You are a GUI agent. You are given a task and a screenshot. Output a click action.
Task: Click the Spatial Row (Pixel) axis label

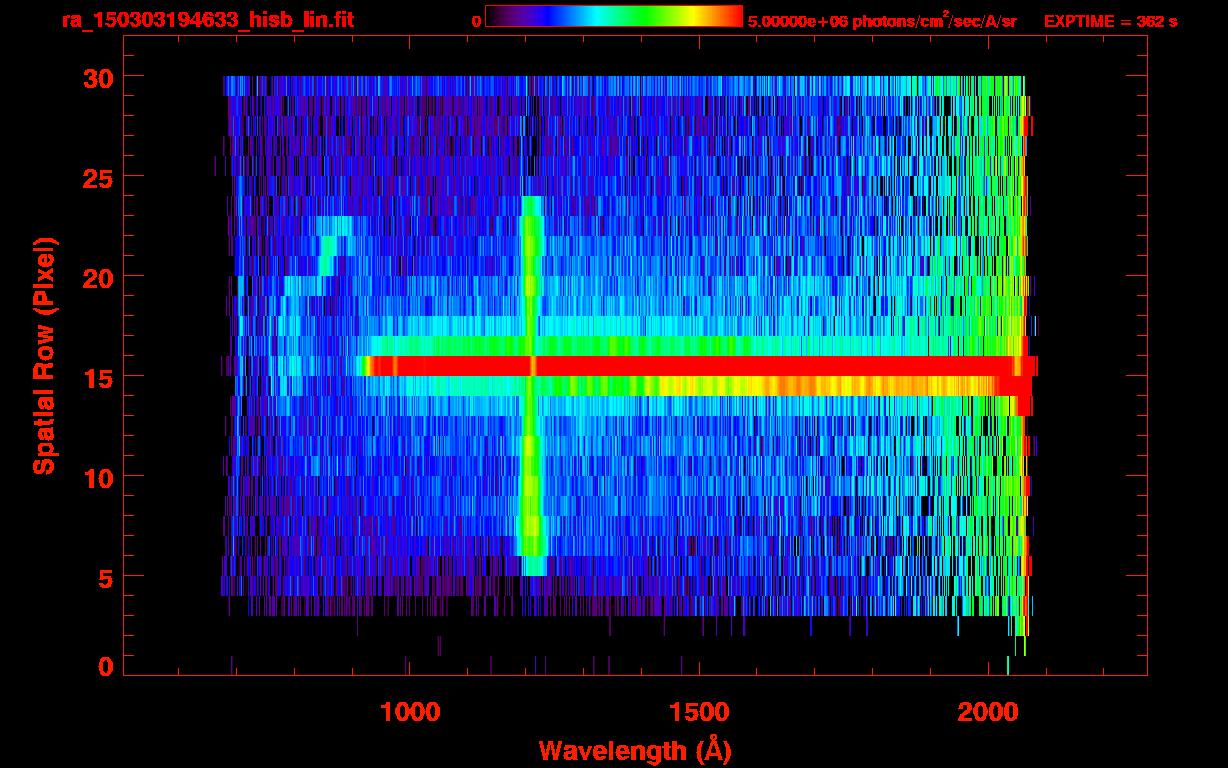click(44, 356)
